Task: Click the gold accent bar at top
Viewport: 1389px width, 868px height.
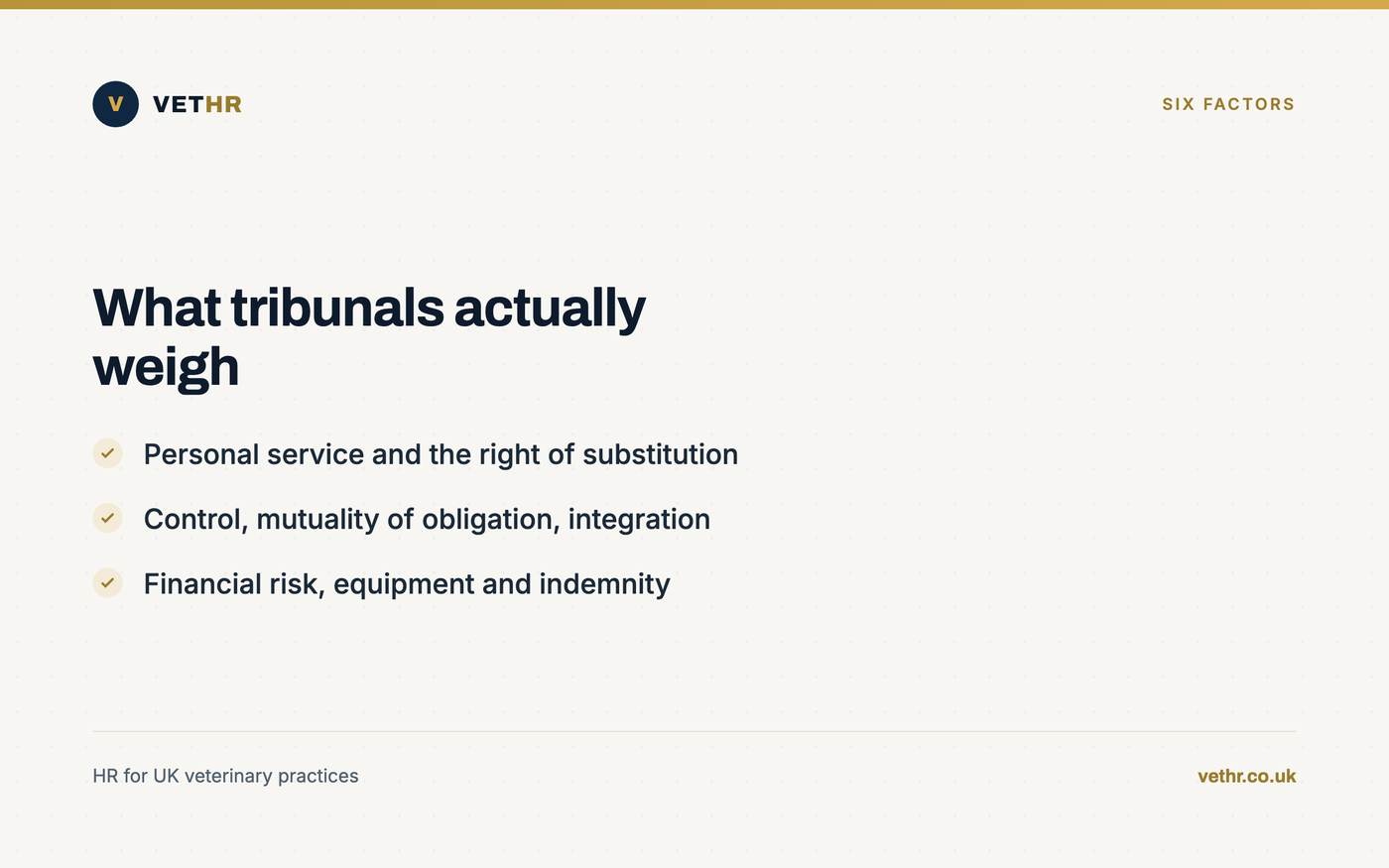Action: (694, 4)
